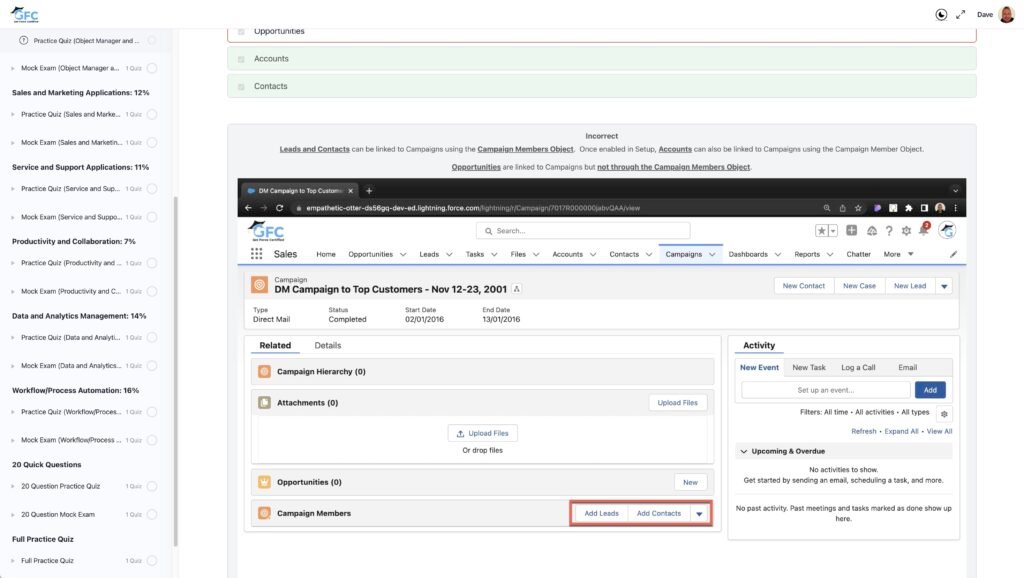Viewport: 1024px width, 578px height.
Task: Click the bookmark star in the address bar
Action: (858, 208)
